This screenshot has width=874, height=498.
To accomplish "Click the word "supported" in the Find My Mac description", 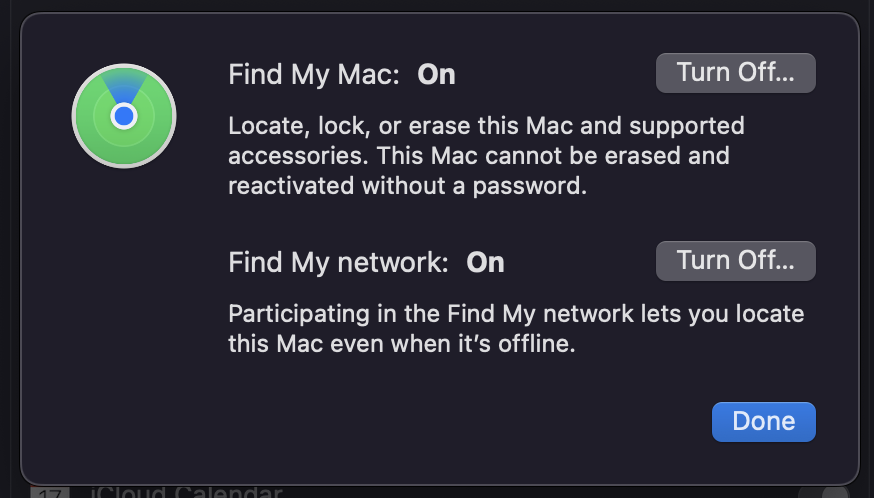I will pyautogui.click(x=693, y=127).
